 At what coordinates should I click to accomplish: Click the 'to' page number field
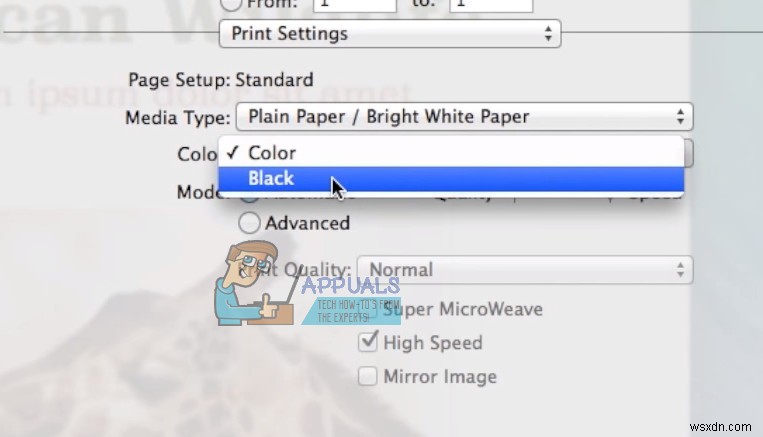click(490, 5)
